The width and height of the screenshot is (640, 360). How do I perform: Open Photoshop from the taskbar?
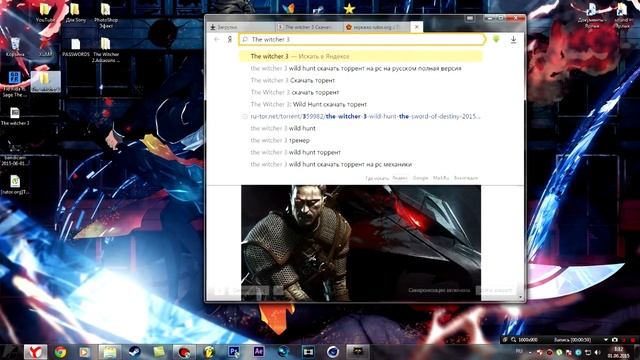(x=234, y=351)
